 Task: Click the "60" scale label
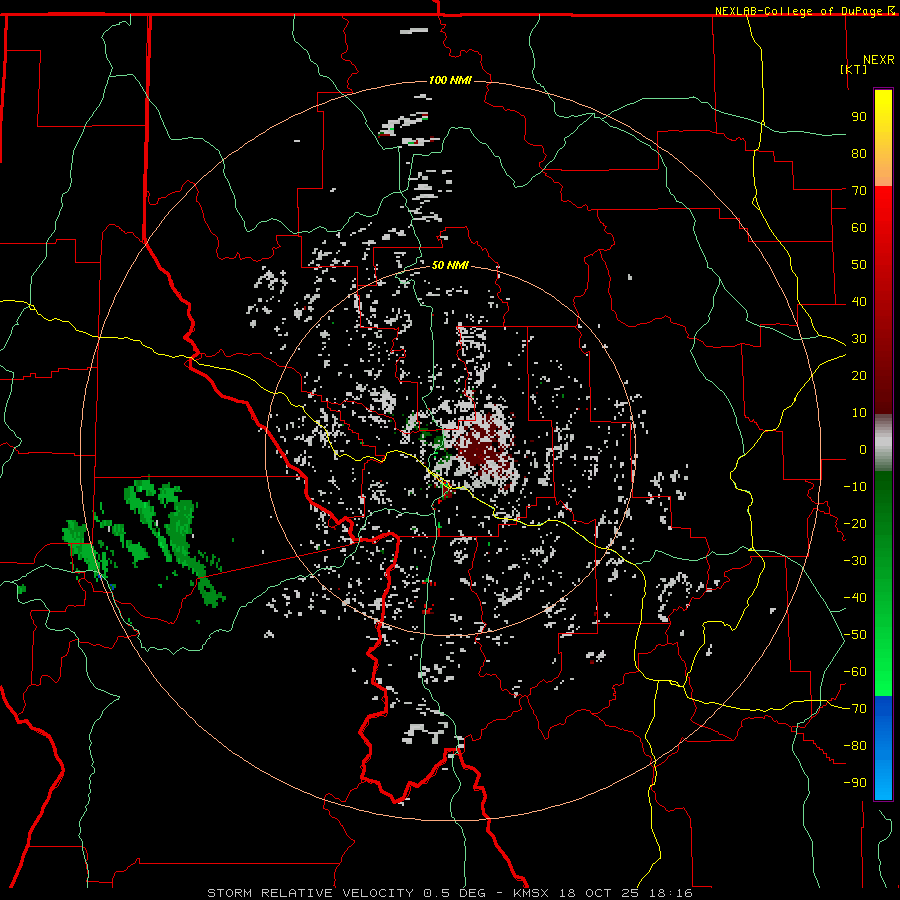point(859,227)
